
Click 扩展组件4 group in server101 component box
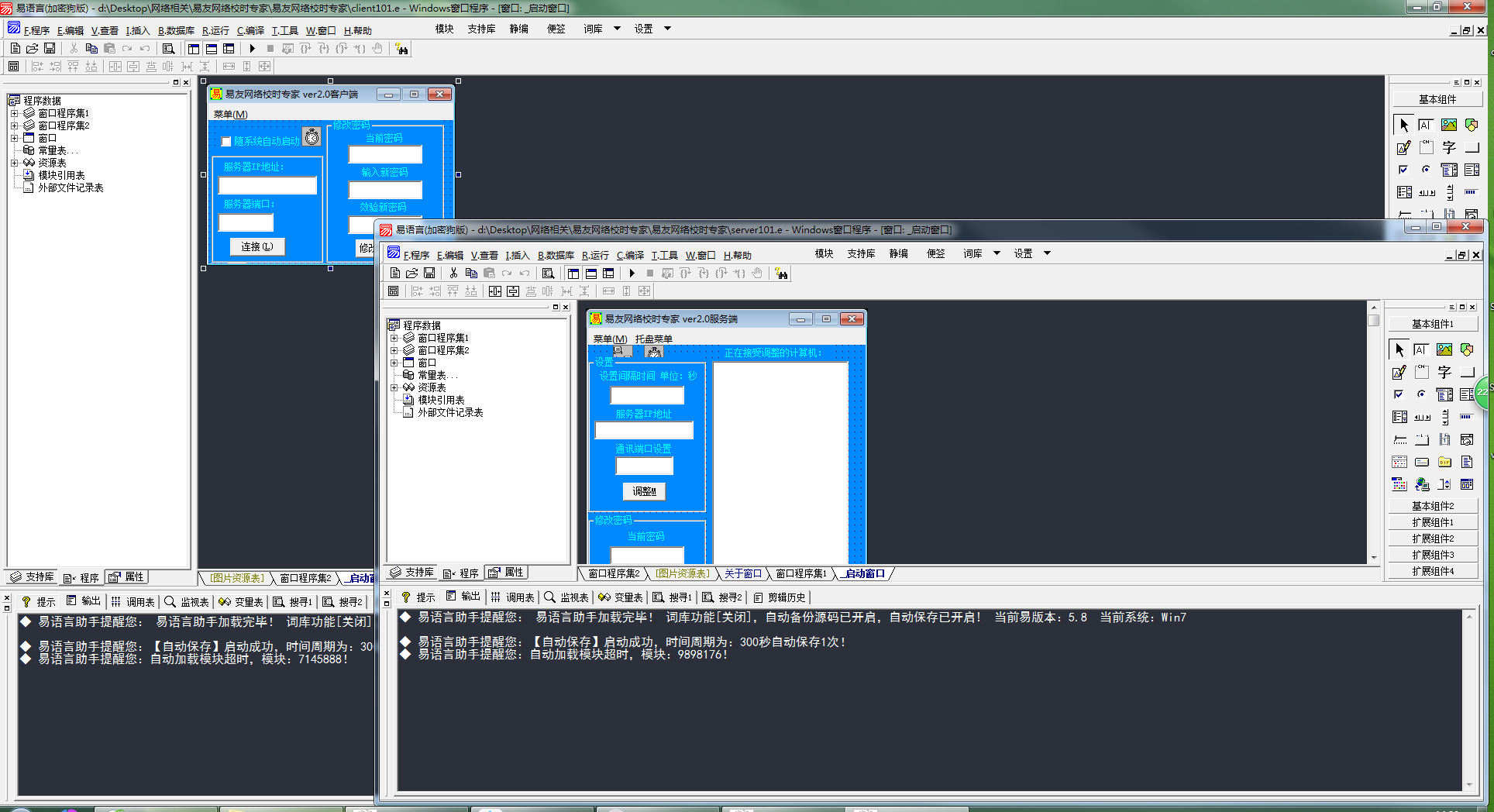[x=1433, y=571]
